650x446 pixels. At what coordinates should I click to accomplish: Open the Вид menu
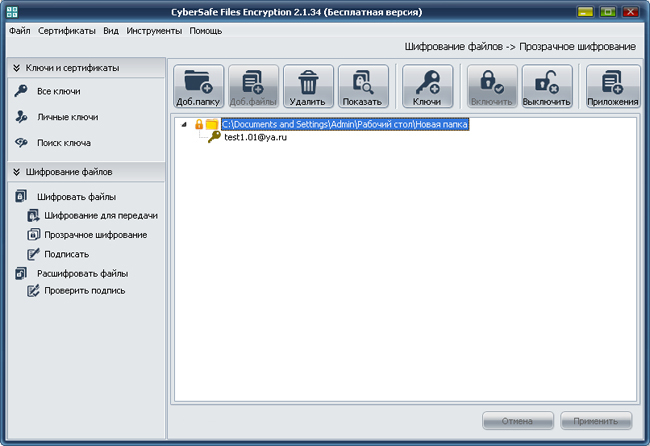[x=111, y=31]
